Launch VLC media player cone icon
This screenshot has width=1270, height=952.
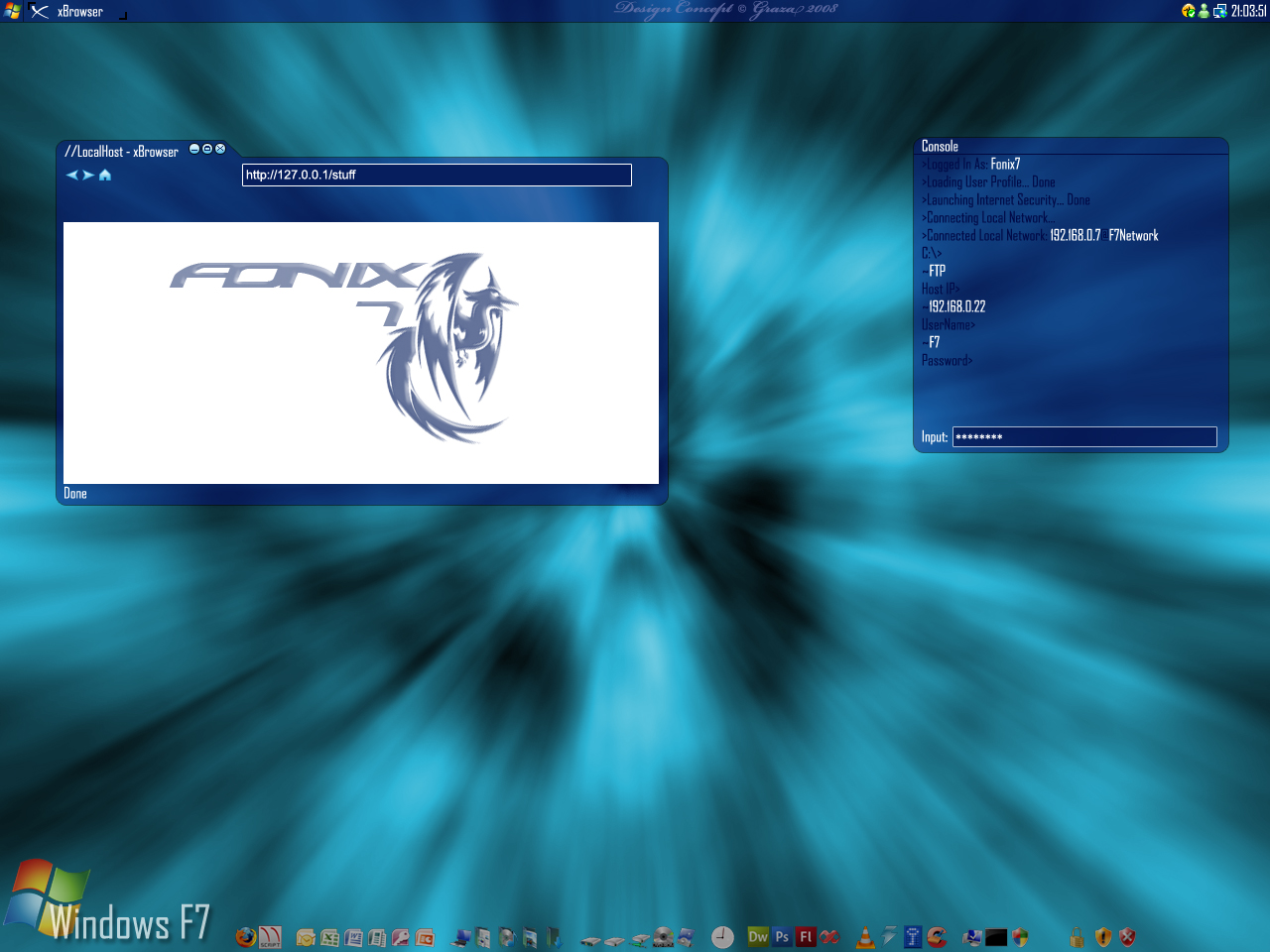point(865,937)
